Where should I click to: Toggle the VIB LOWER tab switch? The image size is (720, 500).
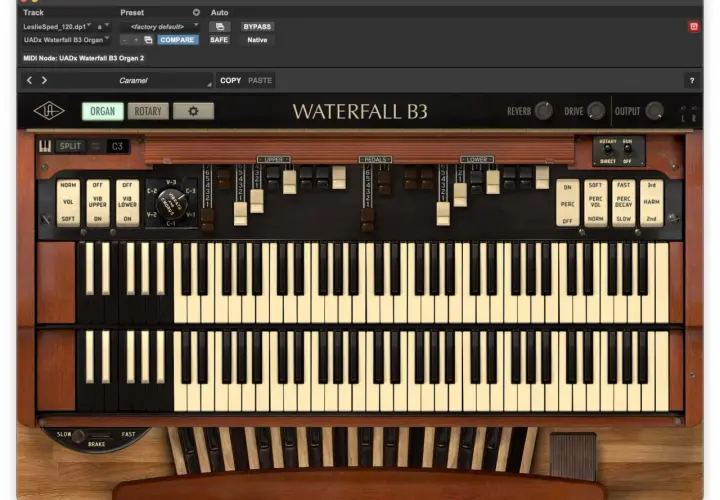[127, 202]
